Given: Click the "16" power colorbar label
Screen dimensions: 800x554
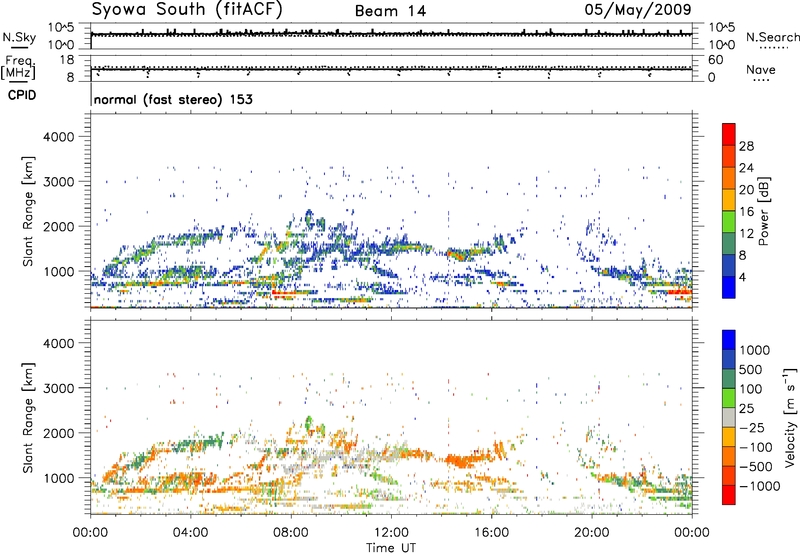Looking at the screenshot, I should [746, 212].
